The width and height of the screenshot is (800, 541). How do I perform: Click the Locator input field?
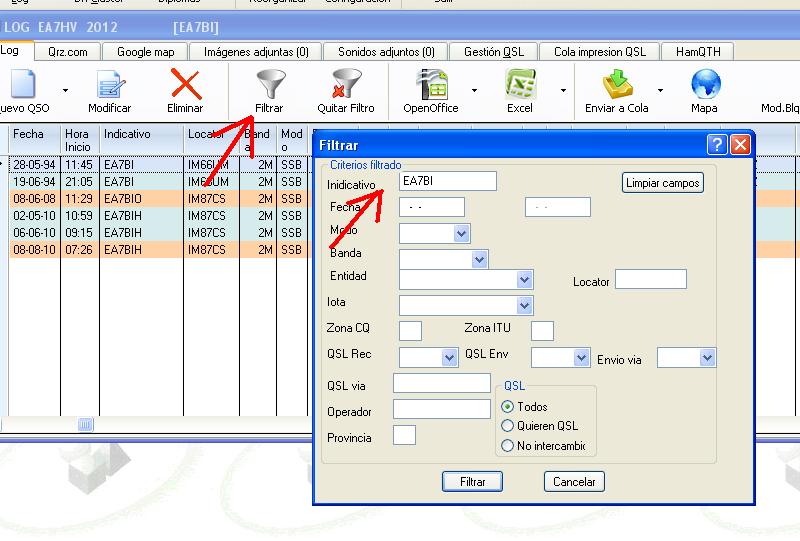(650, 279)
